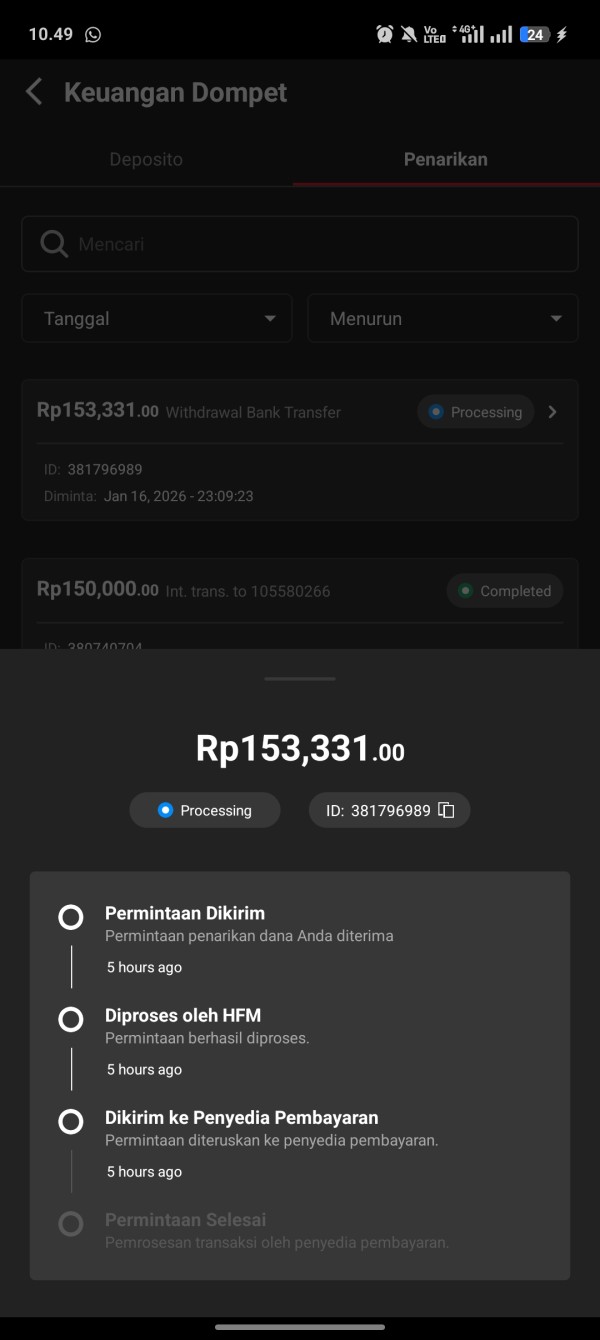This screenshot has height=1340, width=600.
Task: Tap the search magnifier icon
Action: click(x=54, y=244)
